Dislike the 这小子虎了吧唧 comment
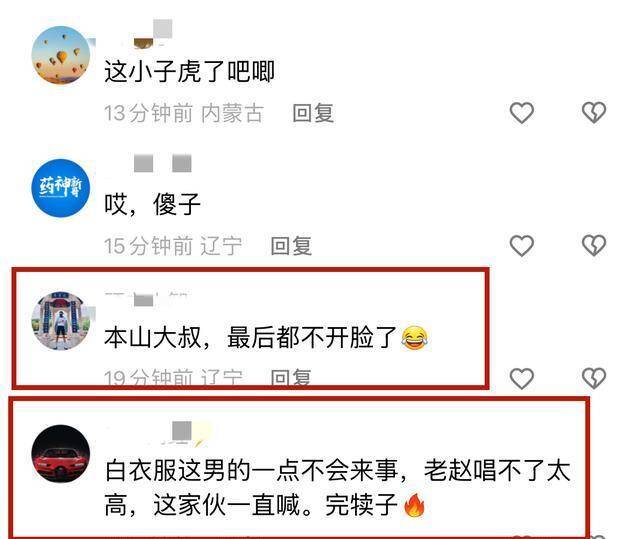640x539 pixels. point(594,112)
